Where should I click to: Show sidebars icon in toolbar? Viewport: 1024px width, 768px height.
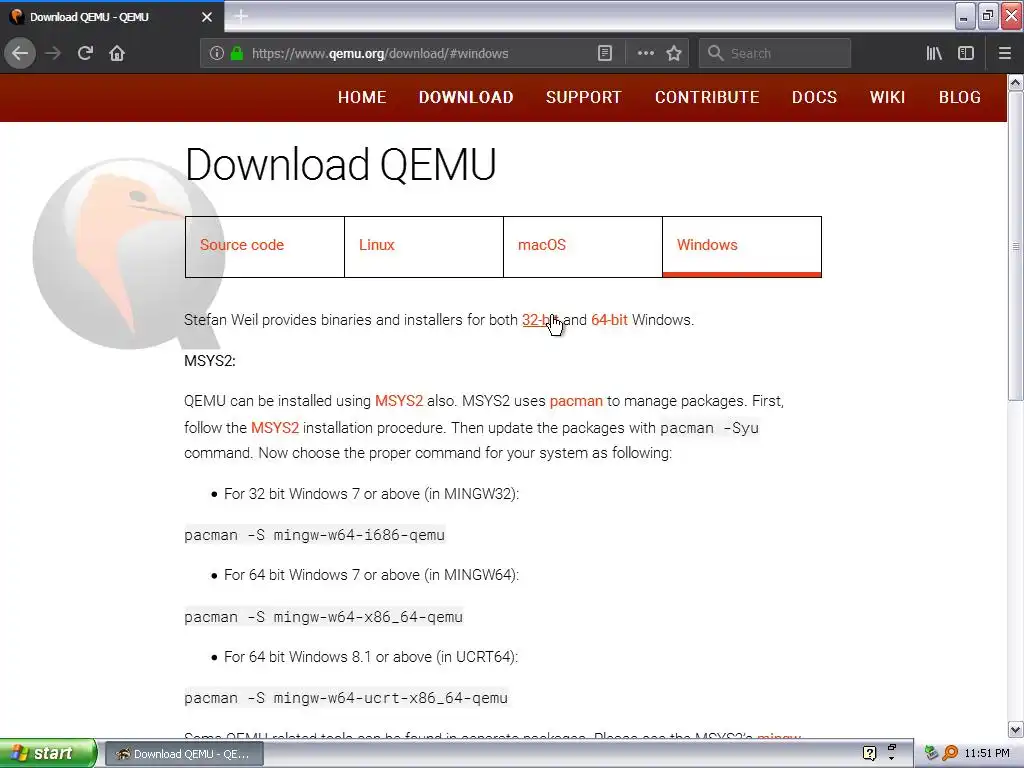point(966,54)
